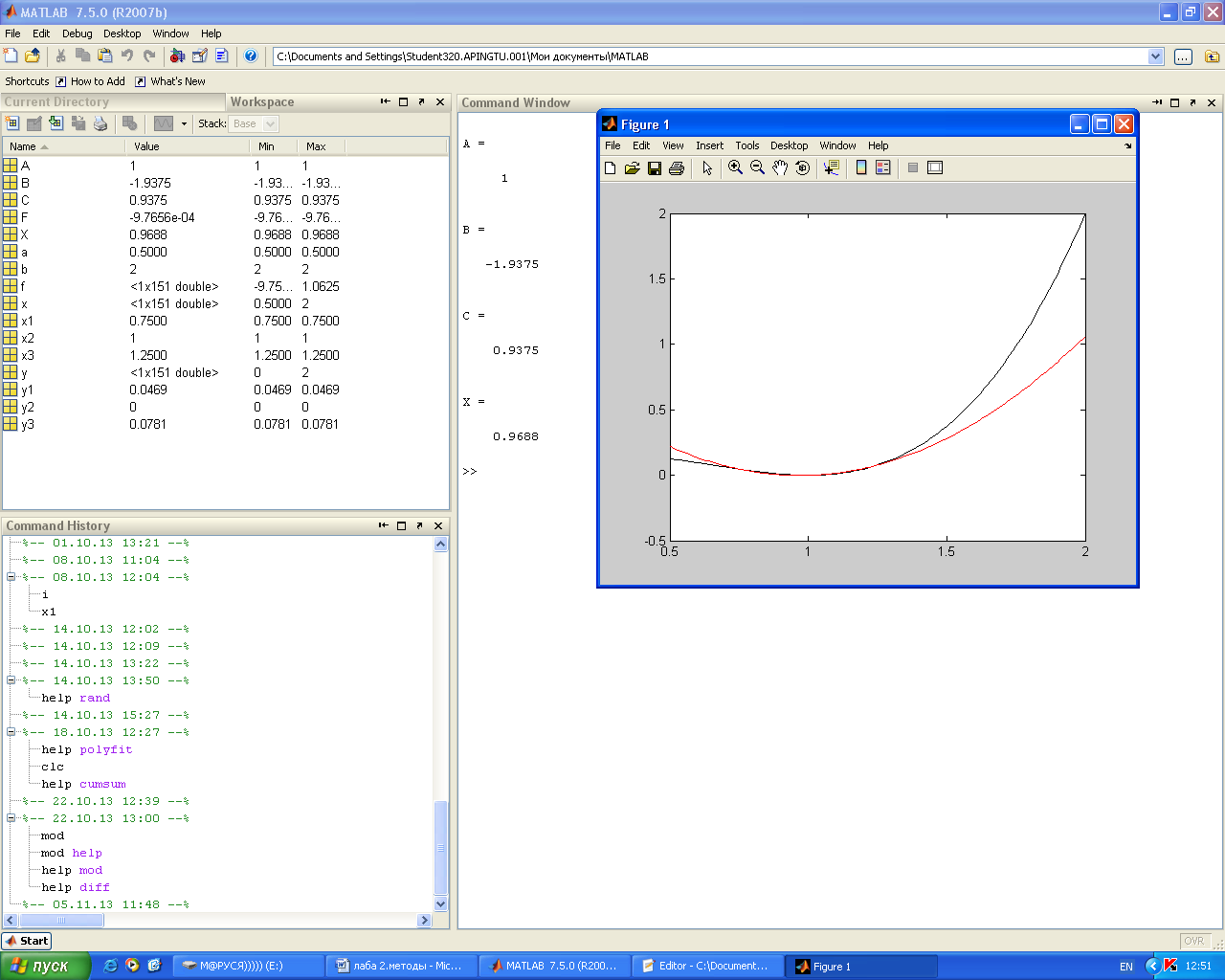Screen dimensions: 1225x980
Task: Click the Open file icon in MATLAB toolbar
Action: click(x=33, y=56)
